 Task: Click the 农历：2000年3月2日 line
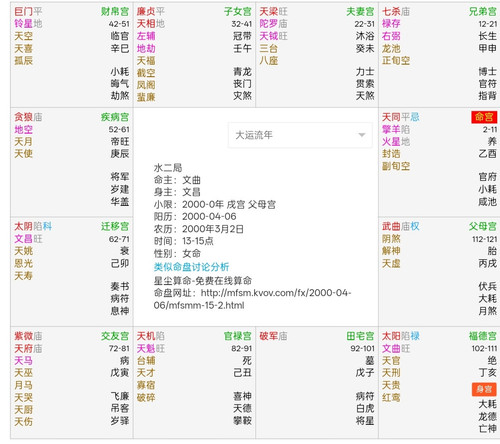[199, 229]
